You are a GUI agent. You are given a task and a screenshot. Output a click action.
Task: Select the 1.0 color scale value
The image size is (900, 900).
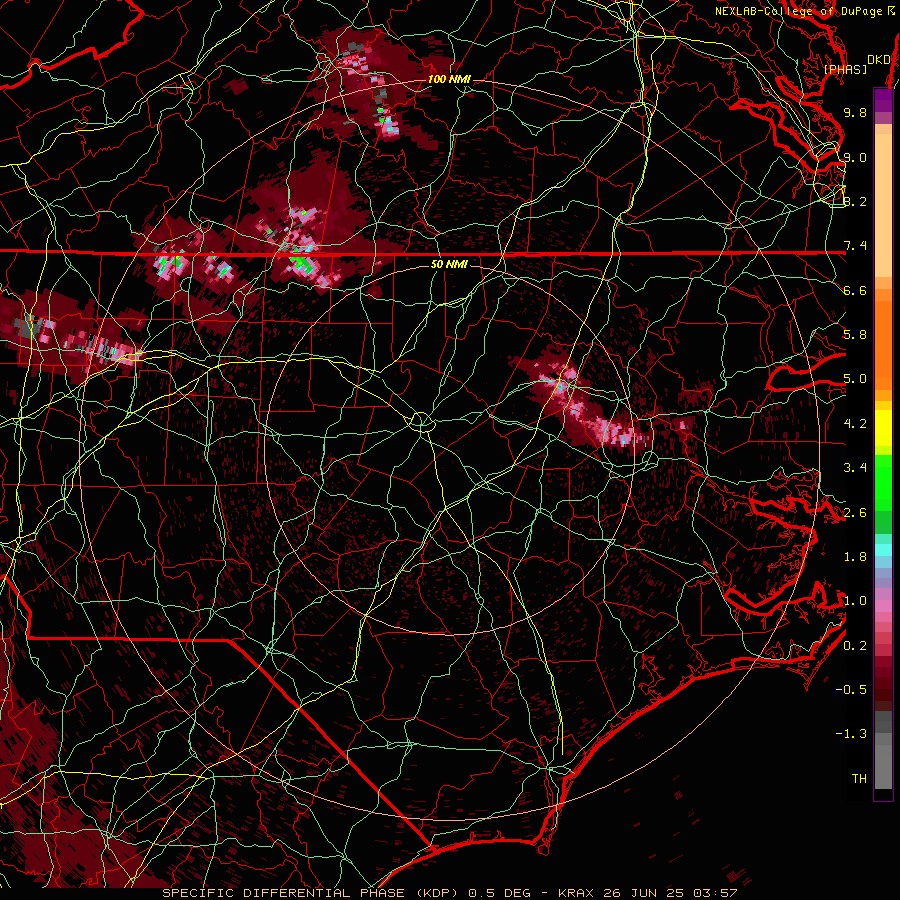855,601
